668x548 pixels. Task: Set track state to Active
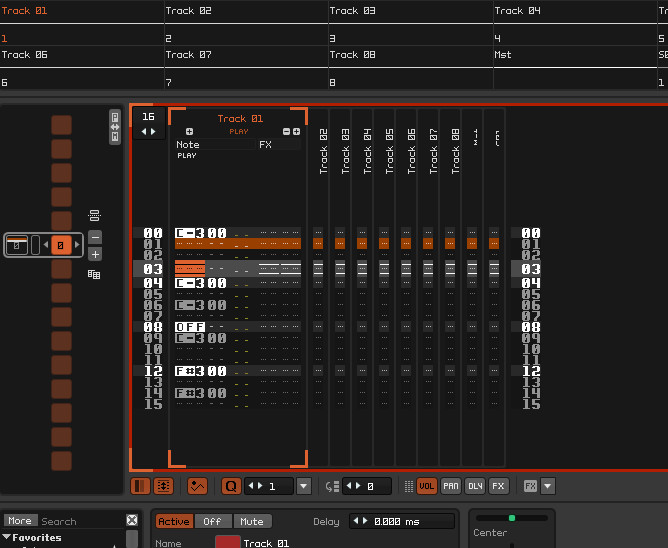click(174, 522)
